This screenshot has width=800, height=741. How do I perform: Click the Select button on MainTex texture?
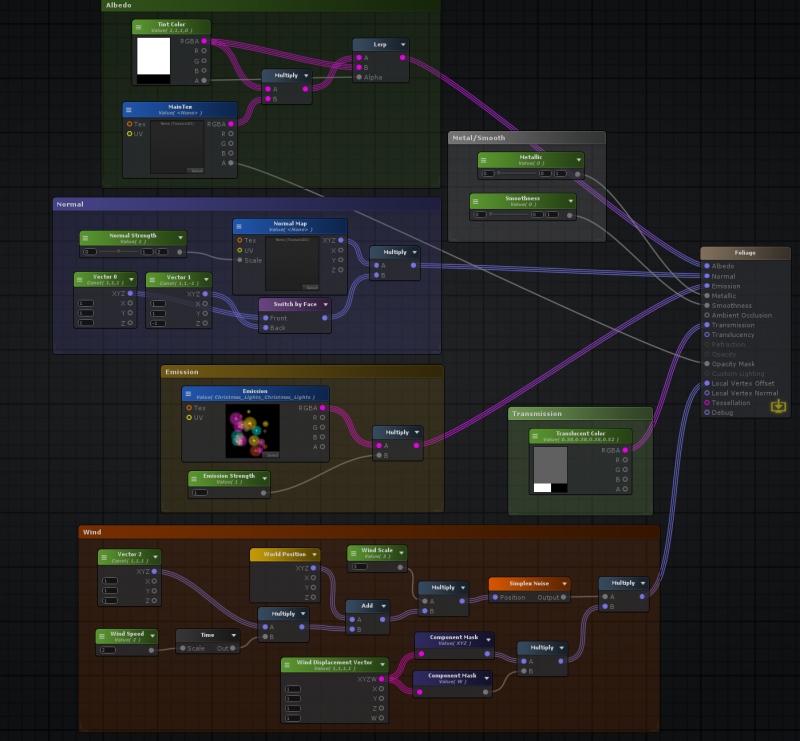point(196,171)
